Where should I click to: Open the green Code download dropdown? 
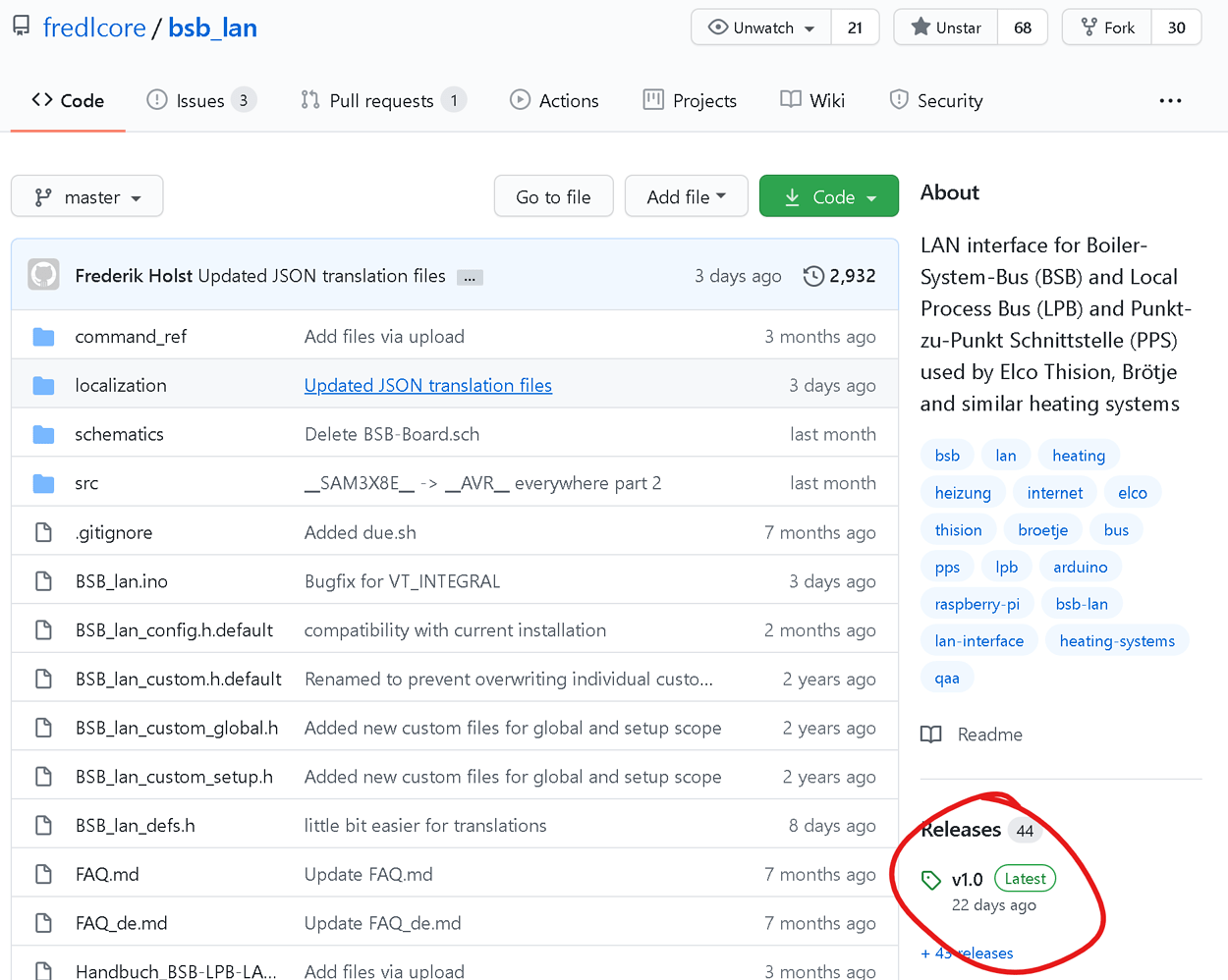(x=829, y=197)
